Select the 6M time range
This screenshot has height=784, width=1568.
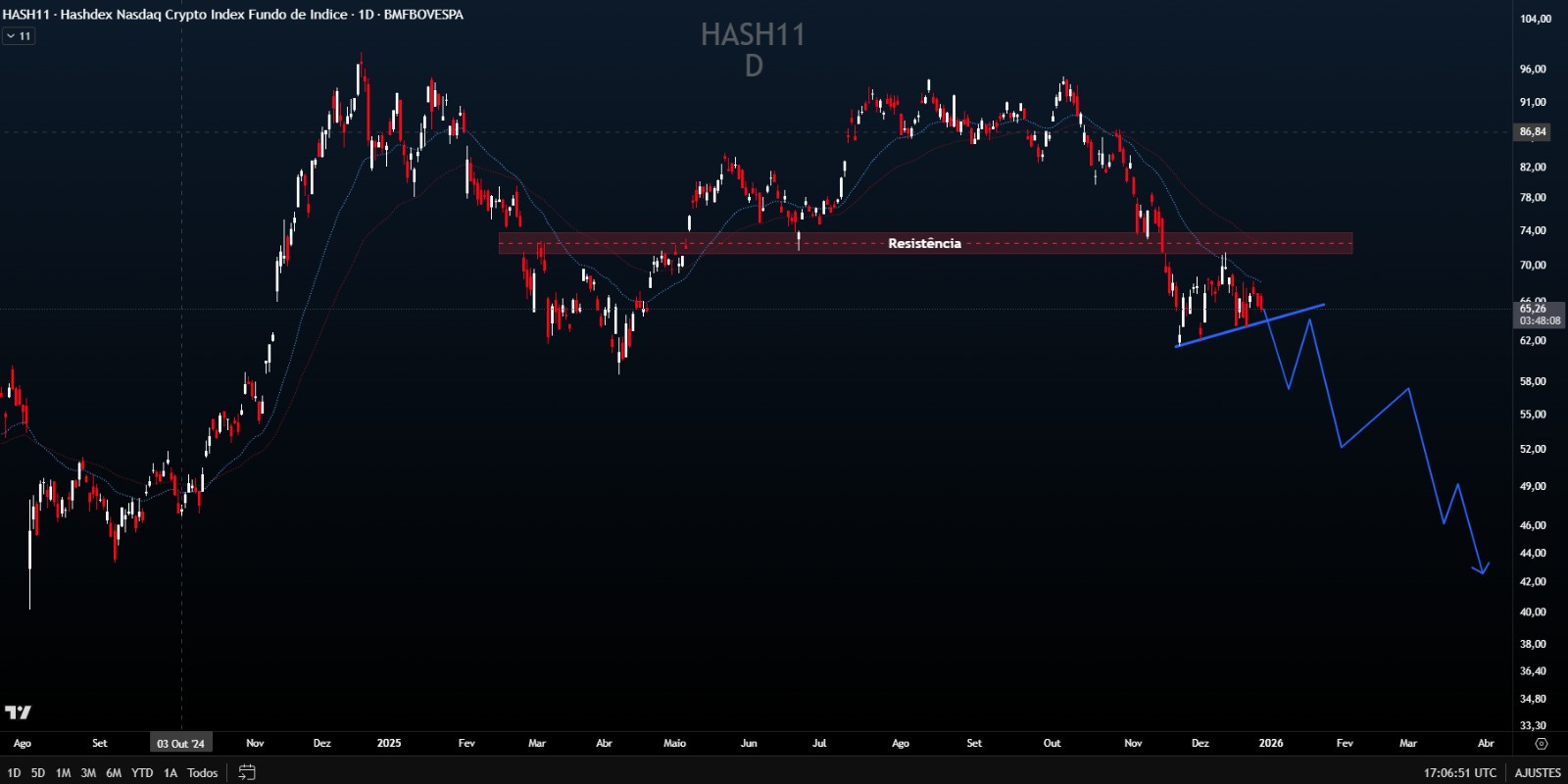114,773
